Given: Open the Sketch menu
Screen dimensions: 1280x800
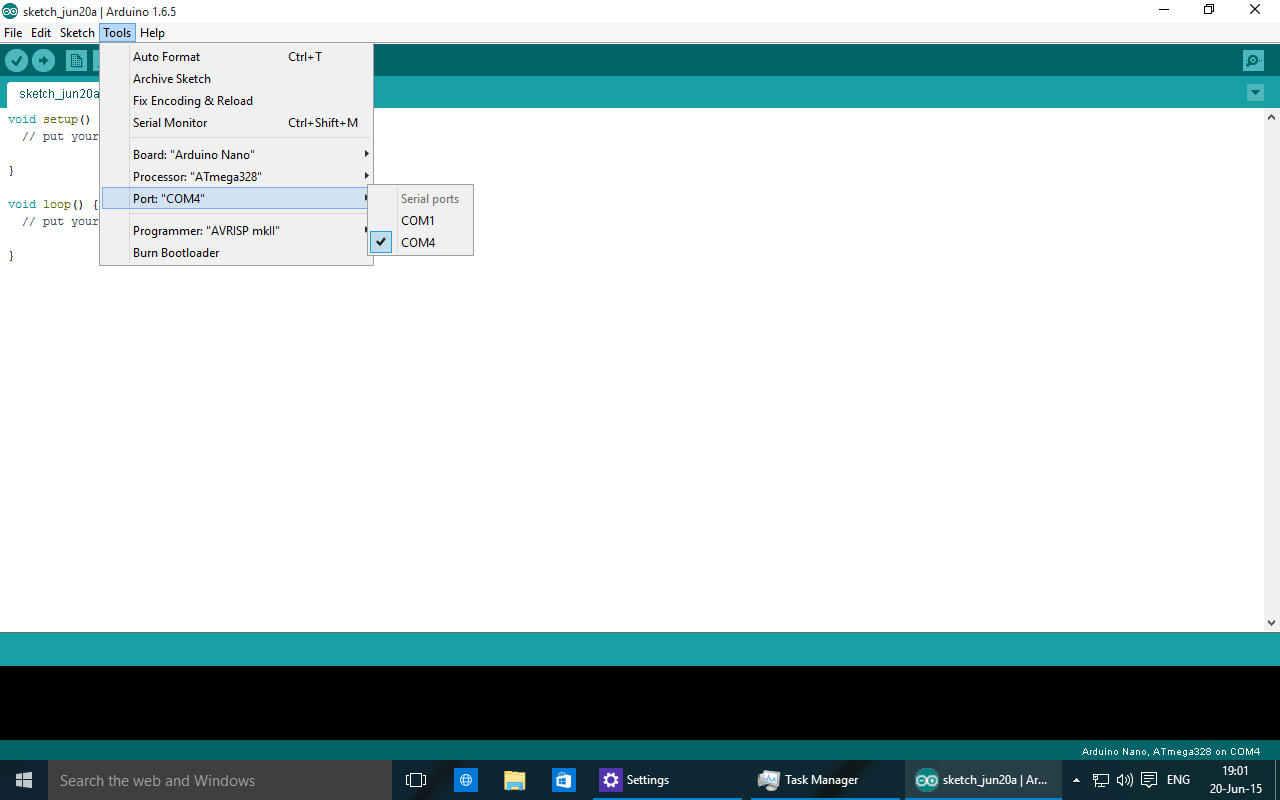Looking at the screenshot, I should [77, 33].
